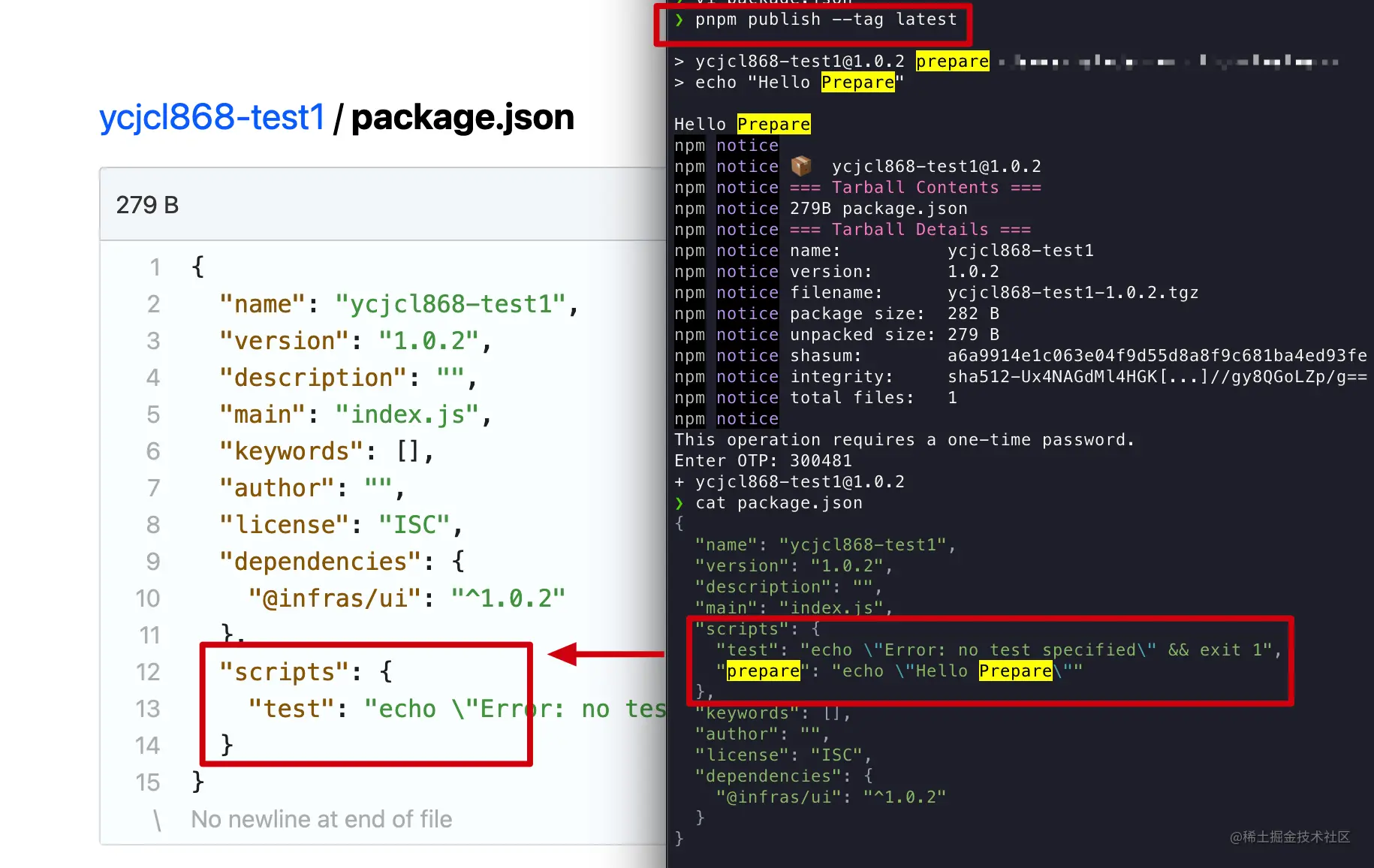Click the Tarball Details heading in terminal
1374x868 pixels.
[x=909, y=230]
